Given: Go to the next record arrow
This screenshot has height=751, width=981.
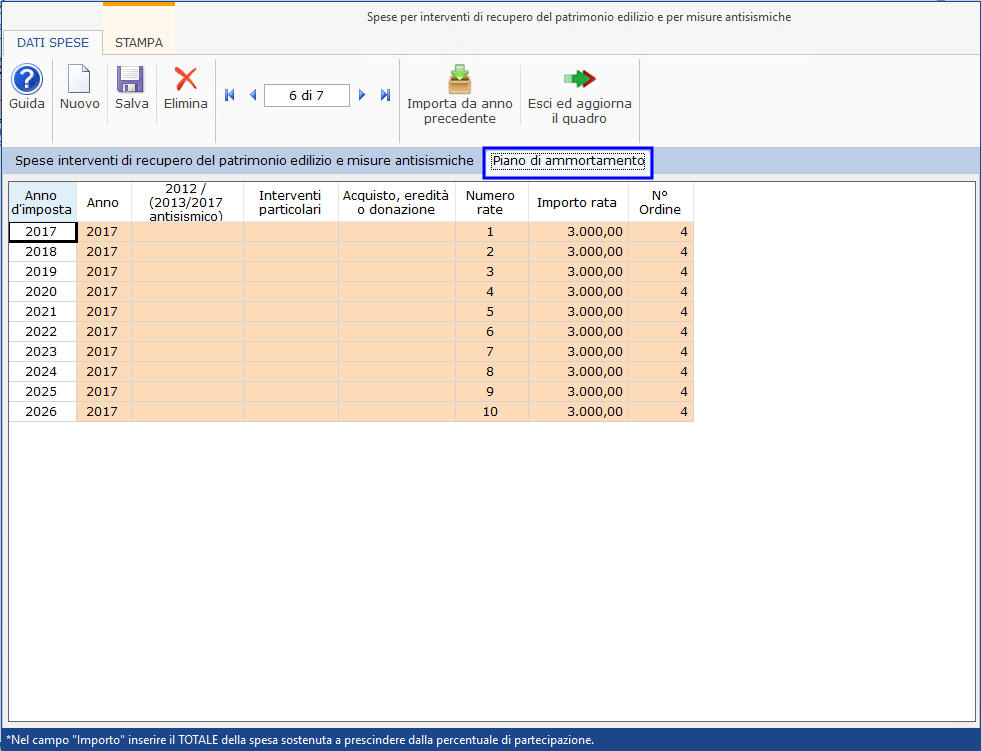Looking at the screenshot, I should (x=362, y=95).
